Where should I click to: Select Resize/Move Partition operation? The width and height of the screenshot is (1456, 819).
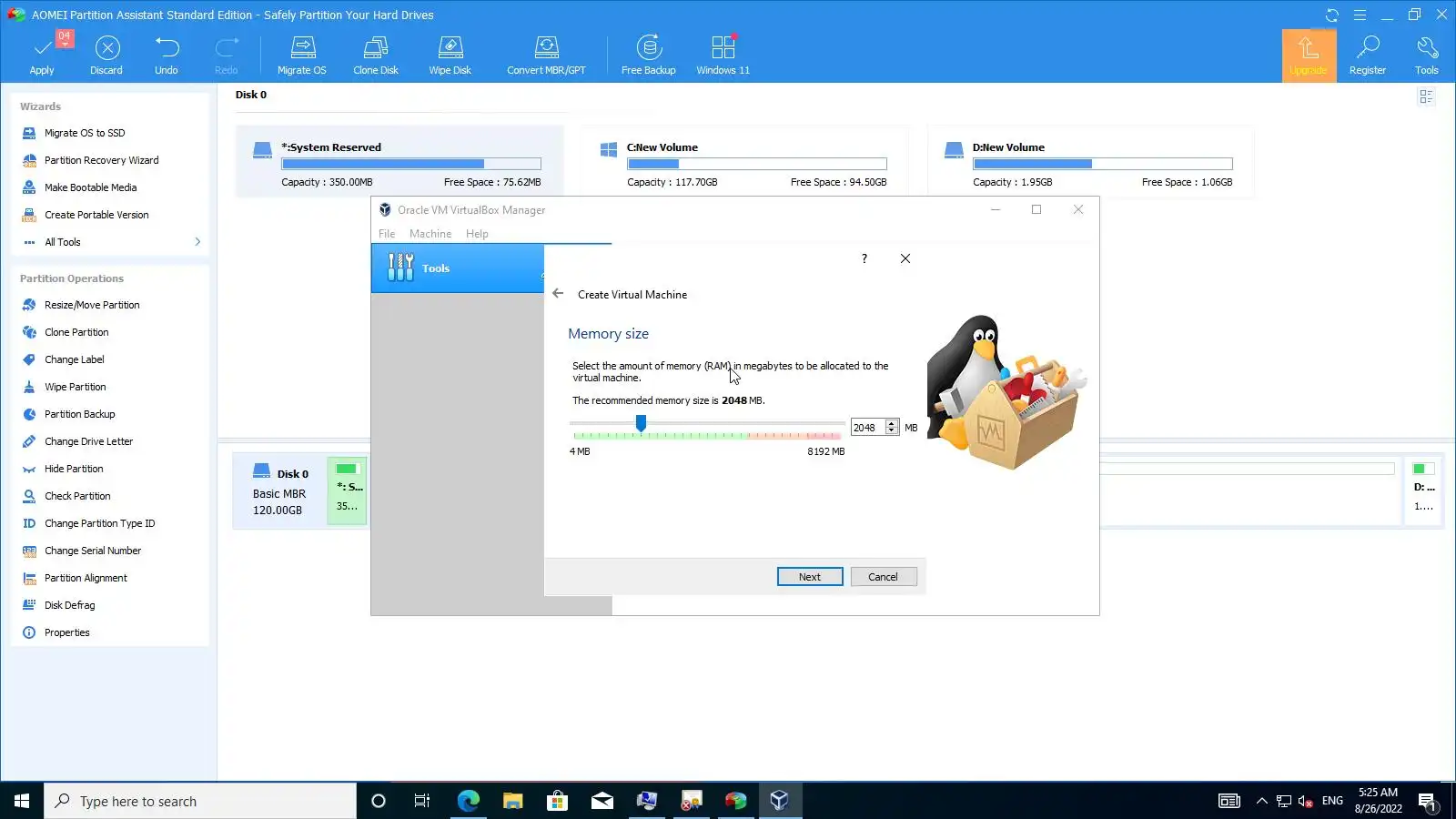click(x=92, y=305)
